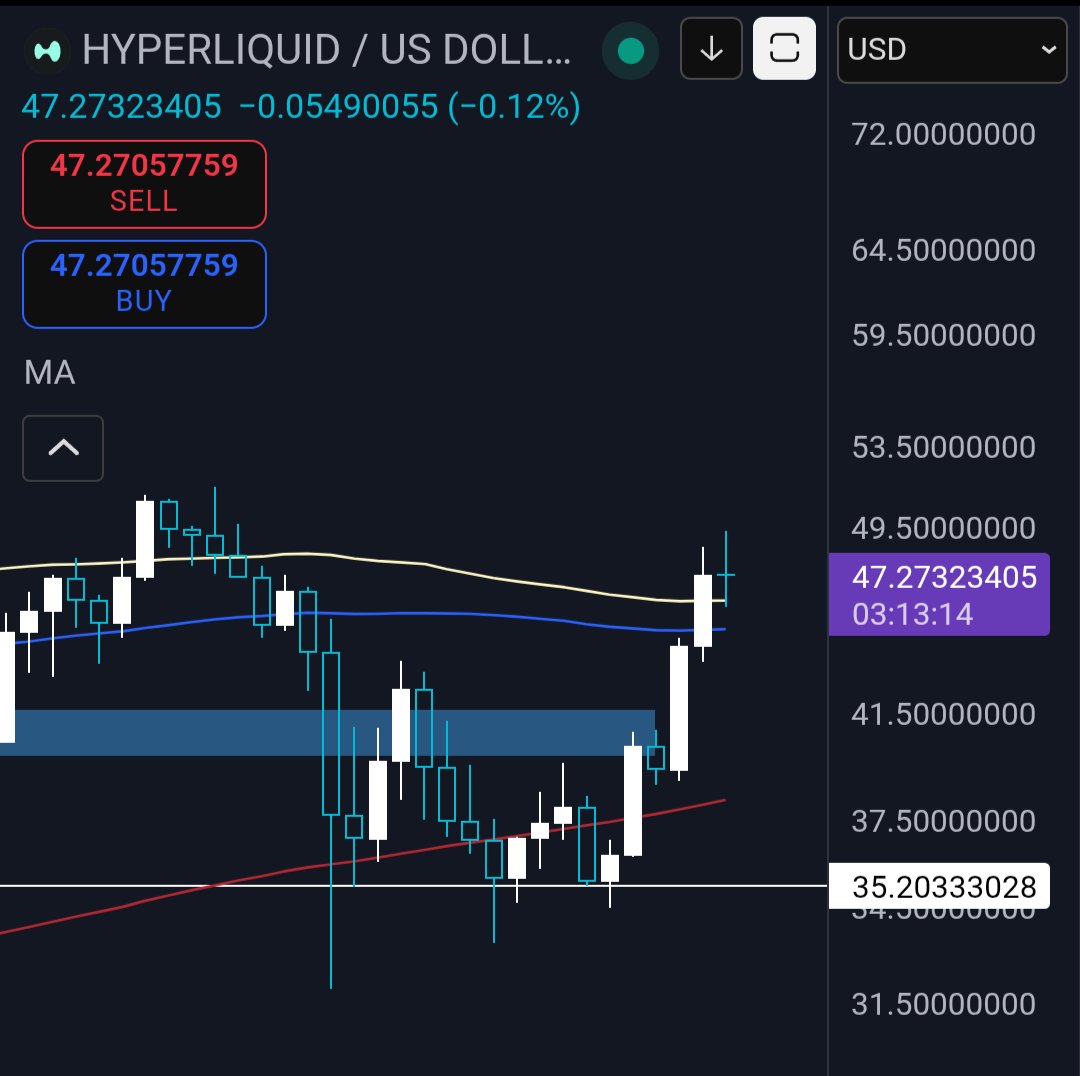Click the 72.00000000 price axis label
1080x1076 pixels.
coord(943,134)
